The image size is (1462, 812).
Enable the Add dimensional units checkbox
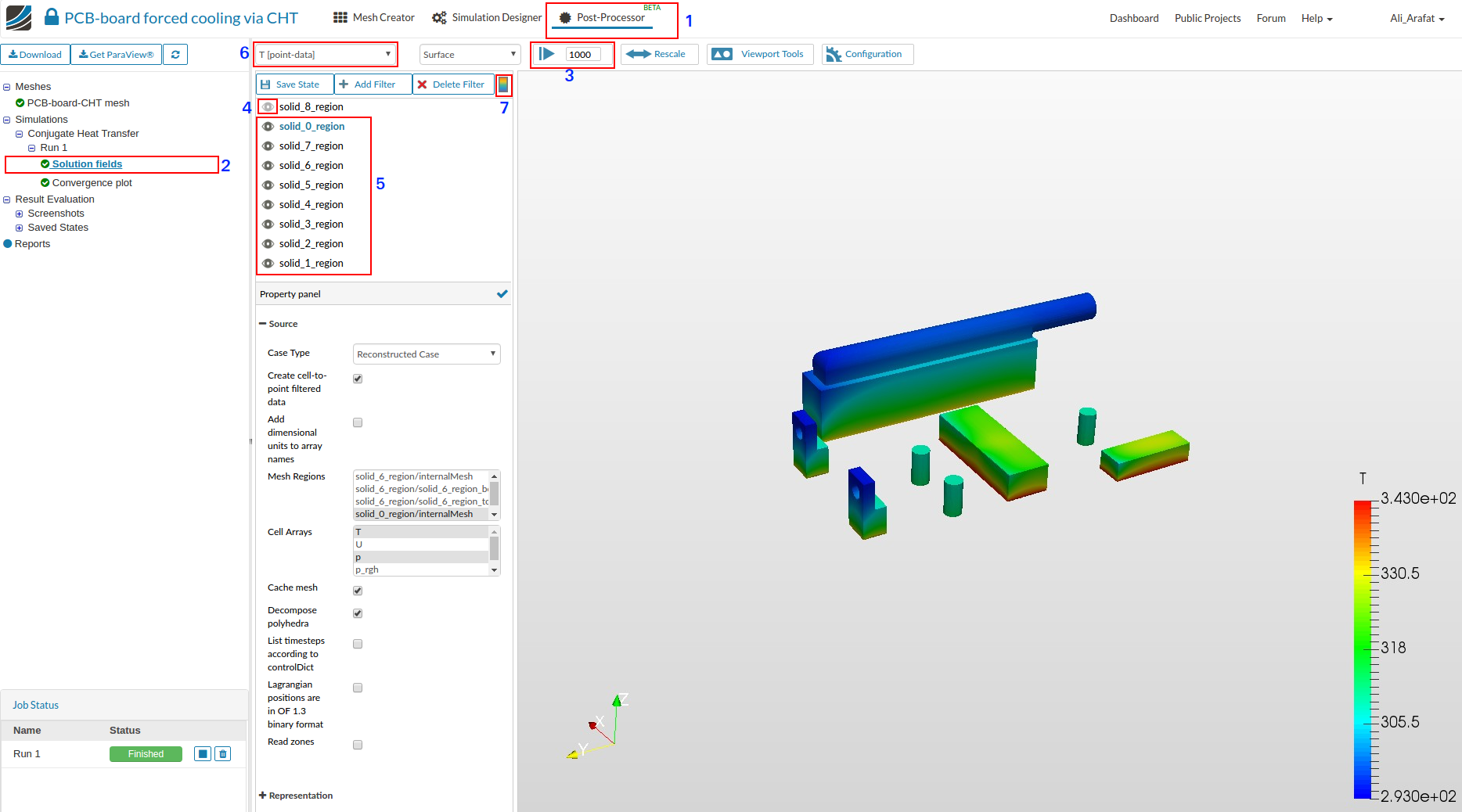[358, 422]
